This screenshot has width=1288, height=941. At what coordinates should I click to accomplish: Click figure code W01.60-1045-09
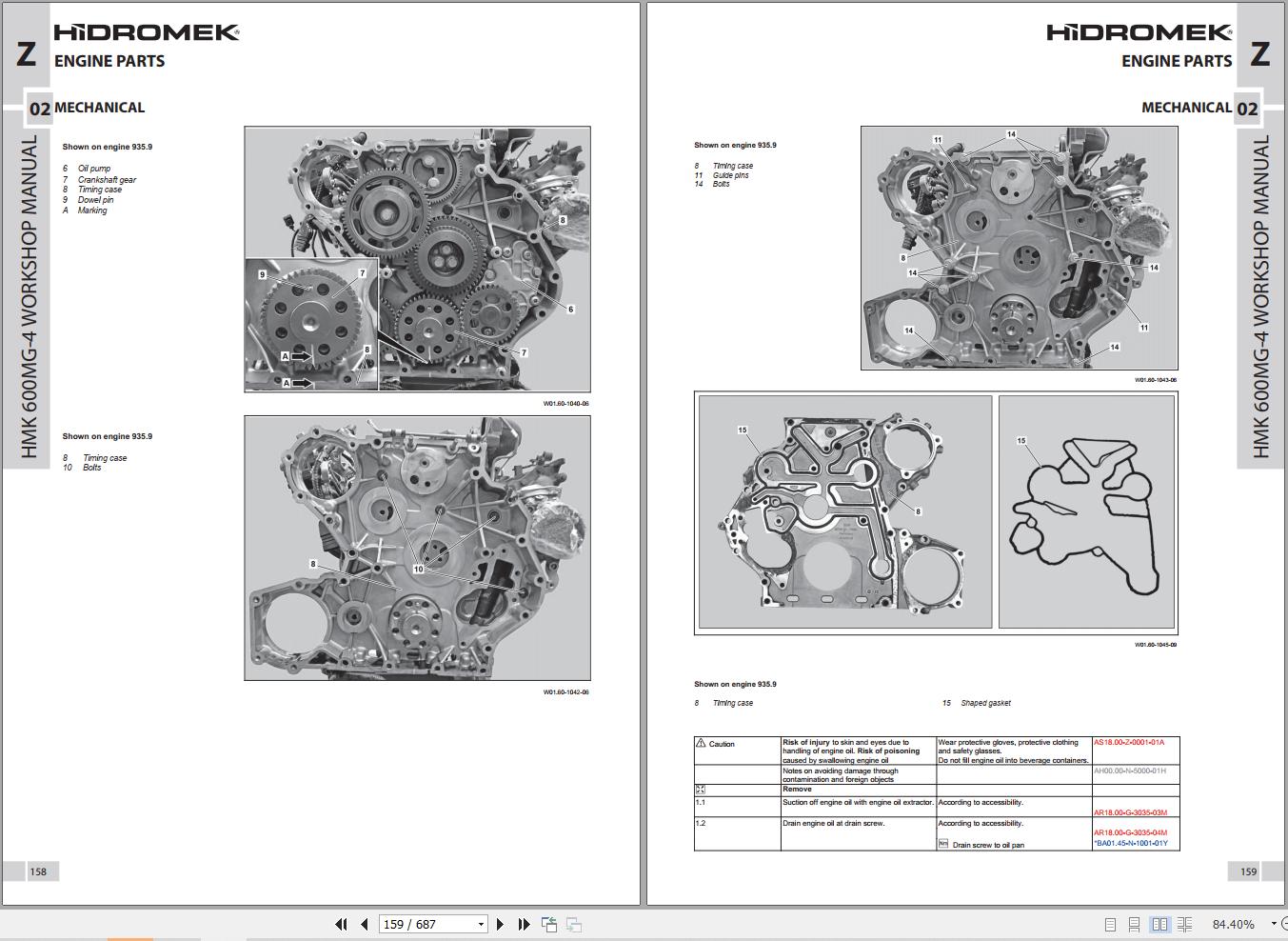click(1155, 645)
